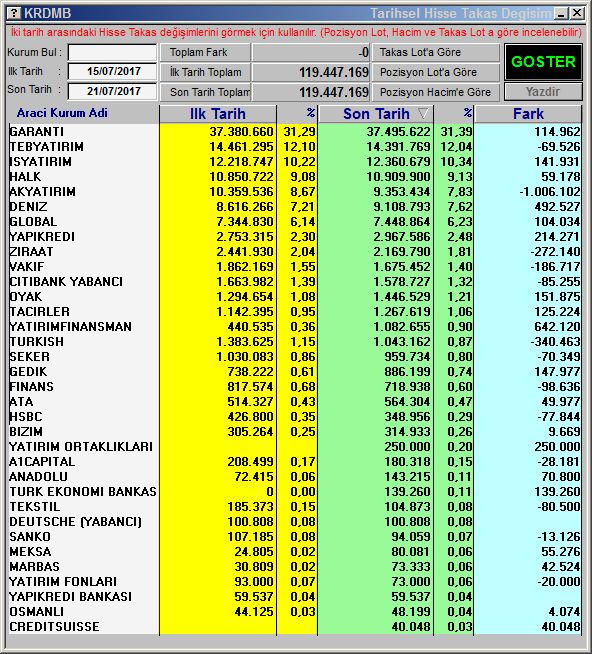The height and width of the screenshot is (654, 592).
Task: Sort by Ilk Tarih column header
Action: click(218, 114)
